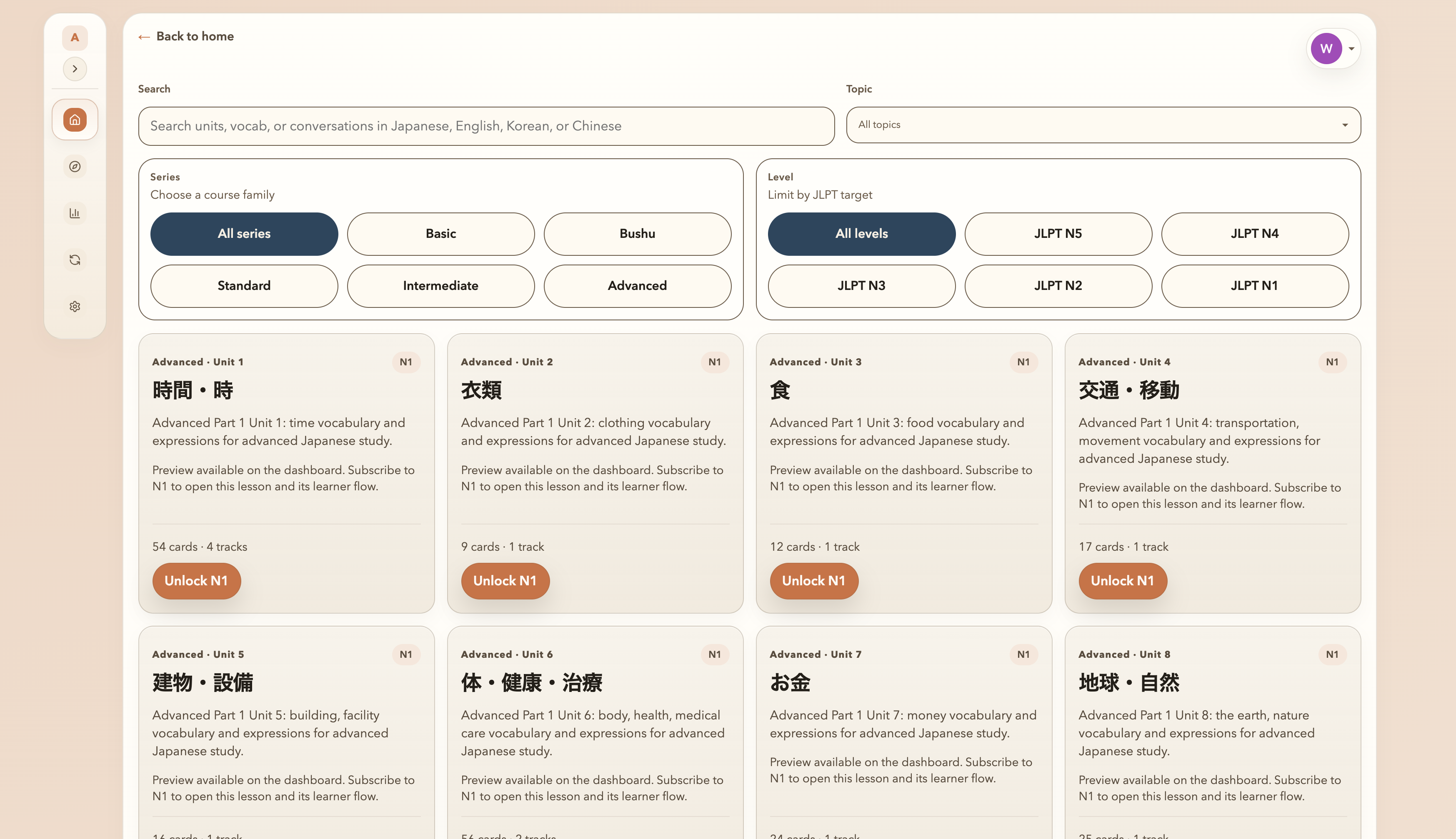Open the Review refresh icon in sidebar
This screenshot has width=1456, height=839.
coord(75,260)
